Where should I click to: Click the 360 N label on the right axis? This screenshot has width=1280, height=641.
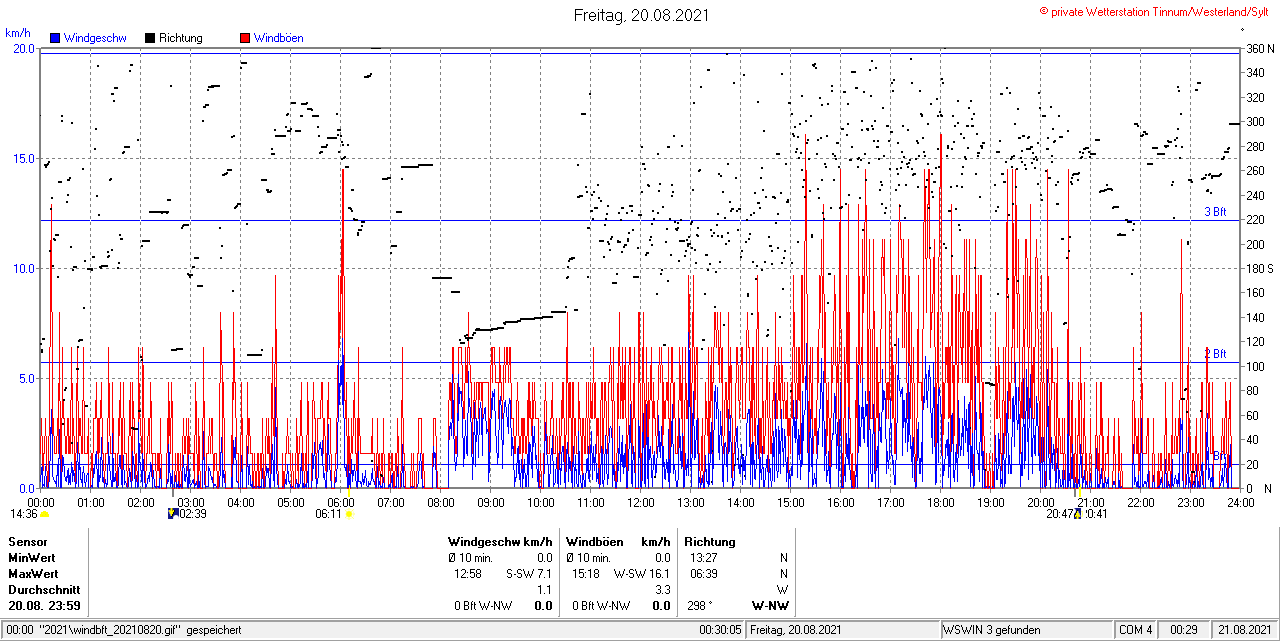(1259, 48)
